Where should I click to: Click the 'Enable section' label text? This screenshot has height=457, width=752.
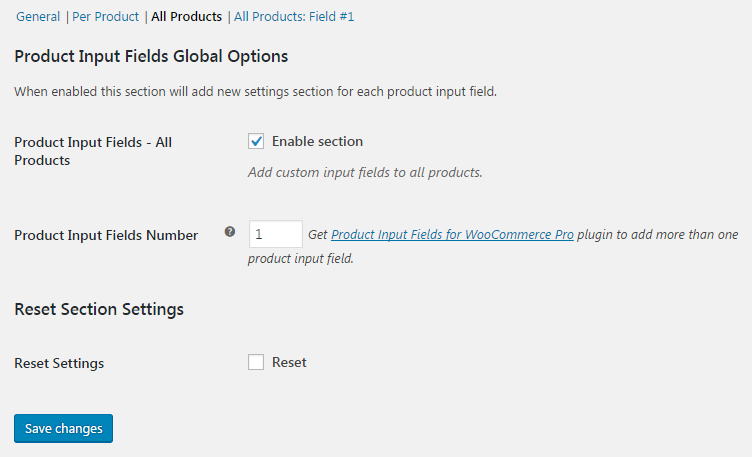pos(317,141)
